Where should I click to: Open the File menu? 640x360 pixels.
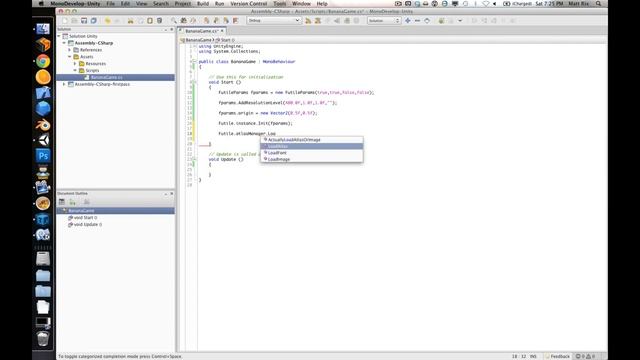point(111,4)
